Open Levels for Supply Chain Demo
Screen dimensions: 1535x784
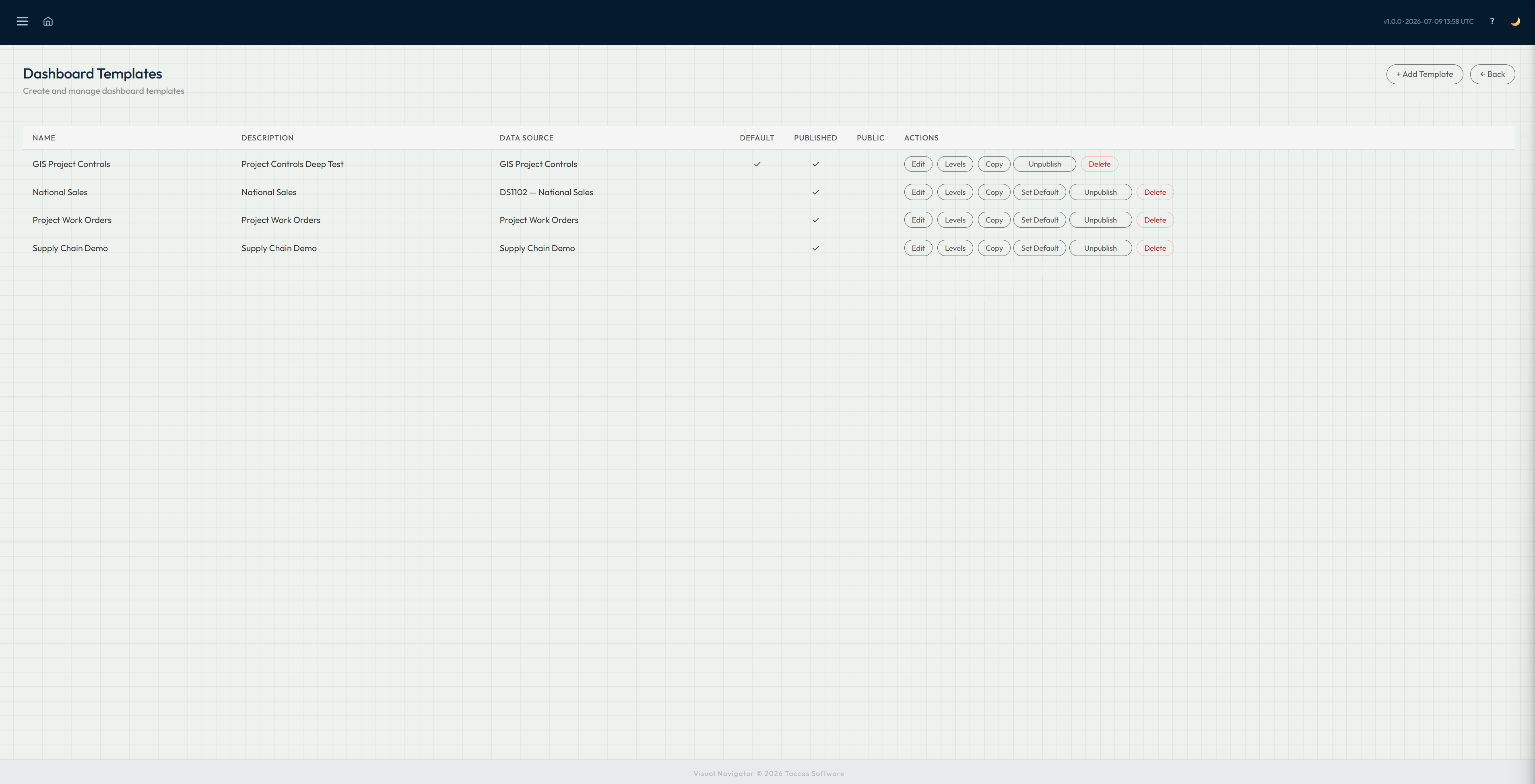(x=955, y=248)
